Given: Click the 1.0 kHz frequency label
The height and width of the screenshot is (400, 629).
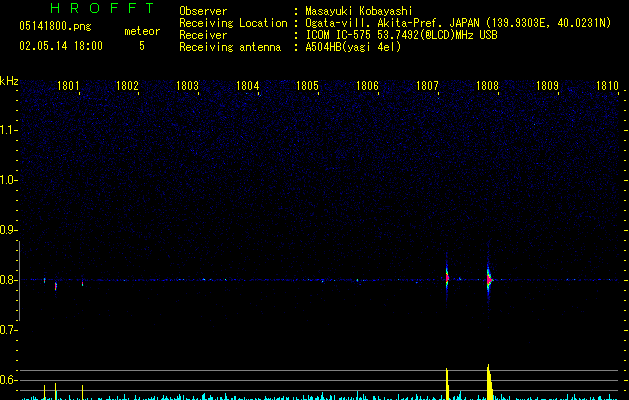Looking at the screenshot, I should 7,180.
